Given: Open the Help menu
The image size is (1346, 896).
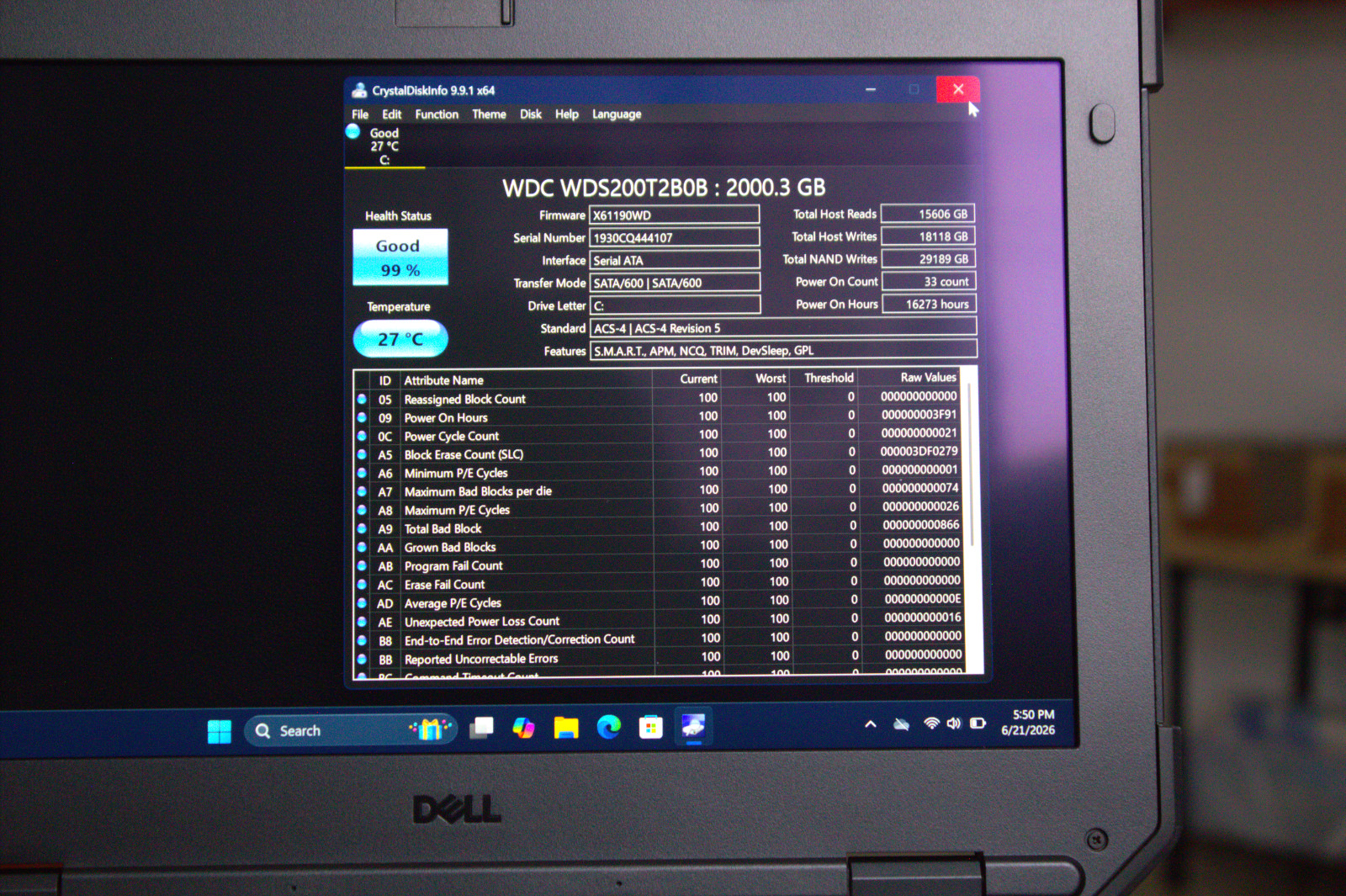Looking at the screenshot, I should click(x=567, y=114).
